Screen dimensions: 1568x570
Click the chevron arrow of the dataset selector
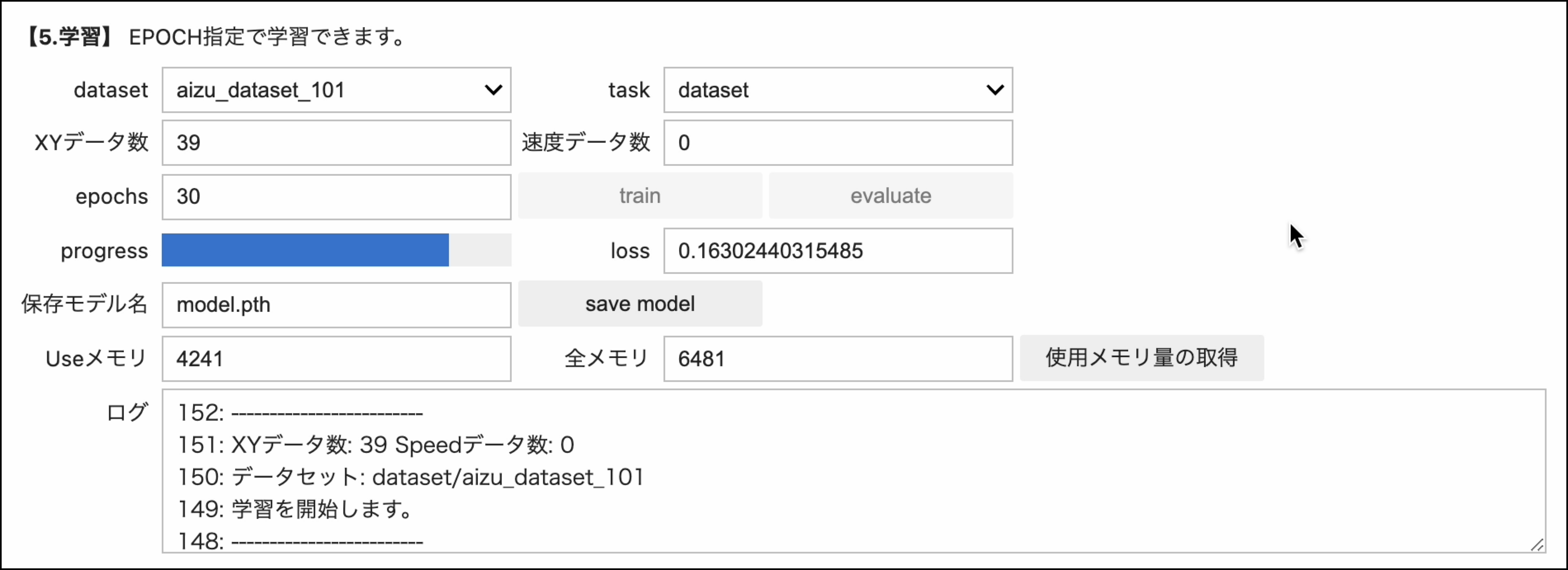(493, 90)
